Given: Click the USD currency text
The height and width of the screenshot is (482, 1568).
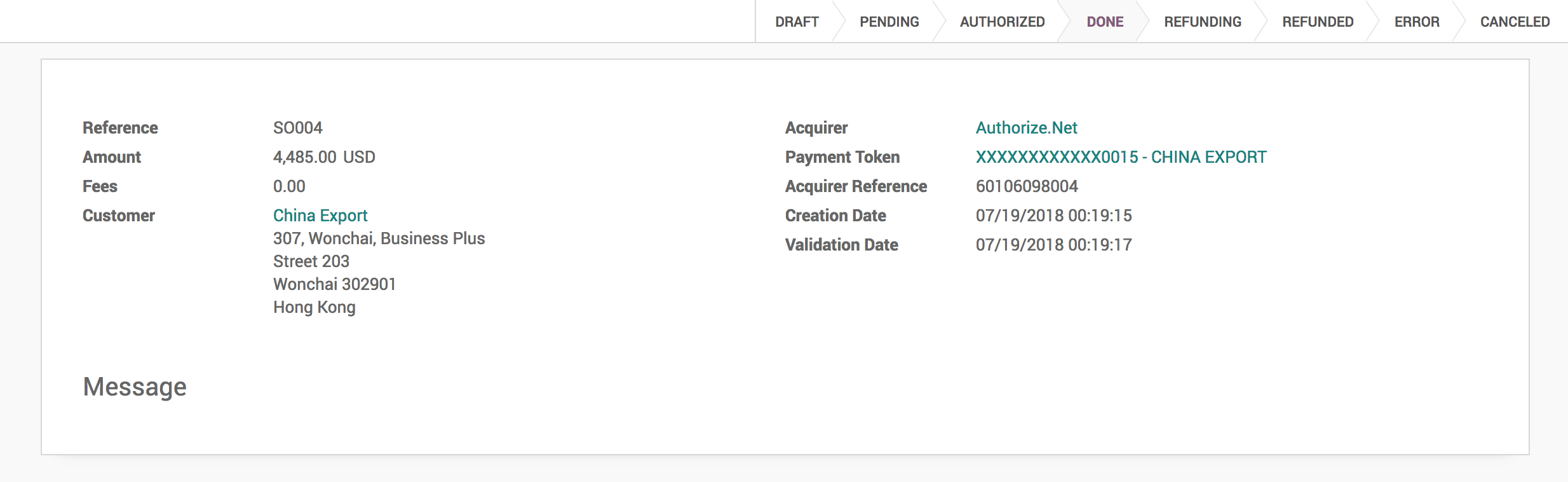Looking at the screenshot, I should [360, 157].
